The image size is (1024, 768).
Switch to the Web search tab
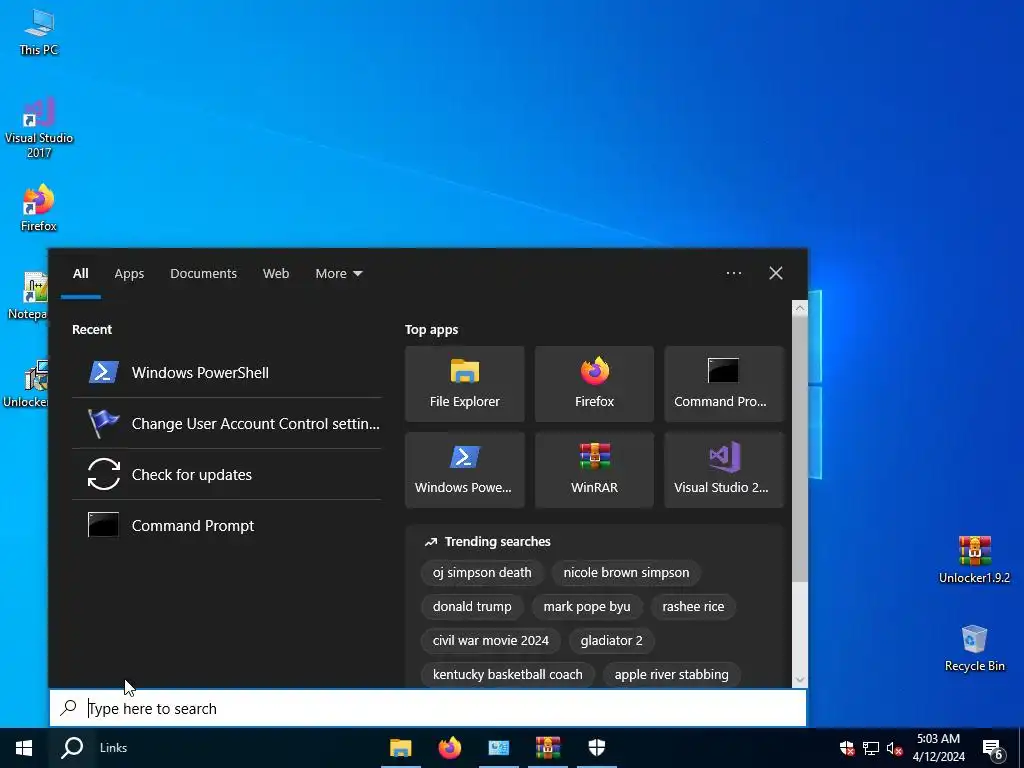click(276, 274)
